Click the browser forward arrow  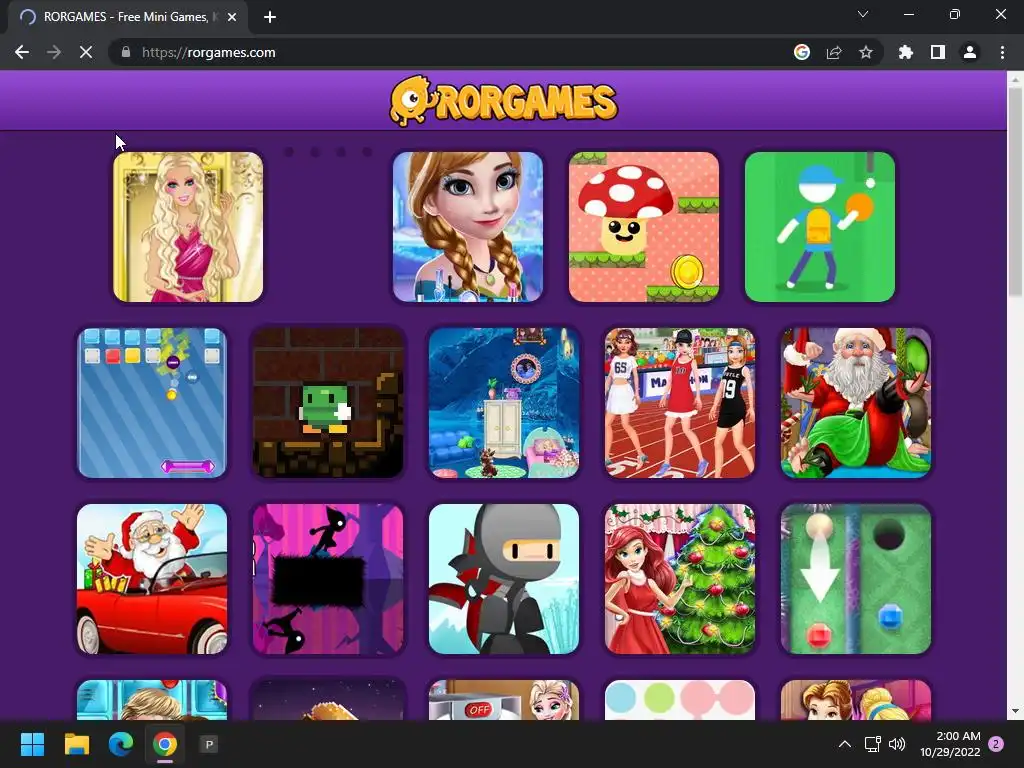point(54,52)
